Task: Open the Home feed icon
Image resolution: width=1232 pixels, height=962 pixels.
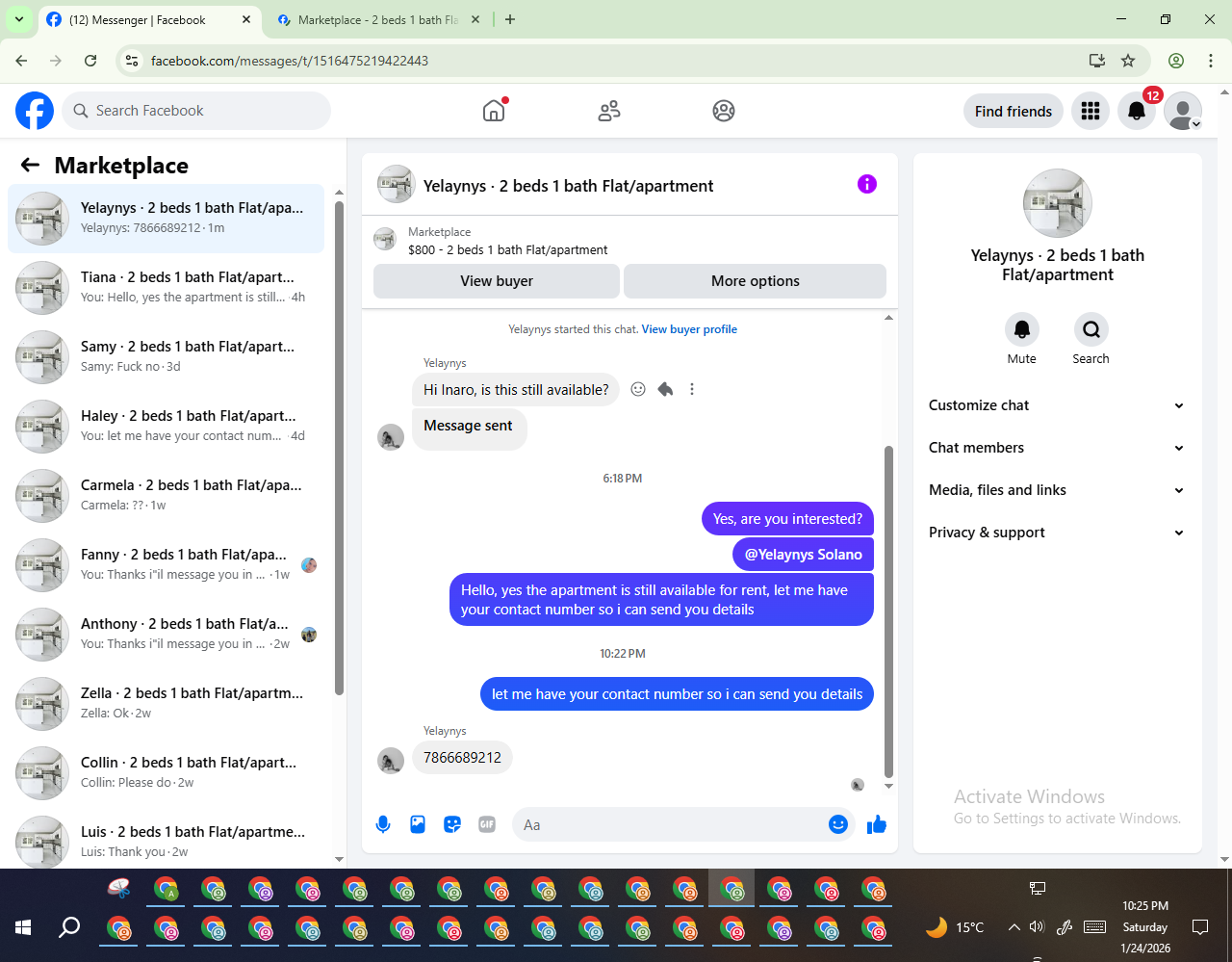Action: (494, 111)
